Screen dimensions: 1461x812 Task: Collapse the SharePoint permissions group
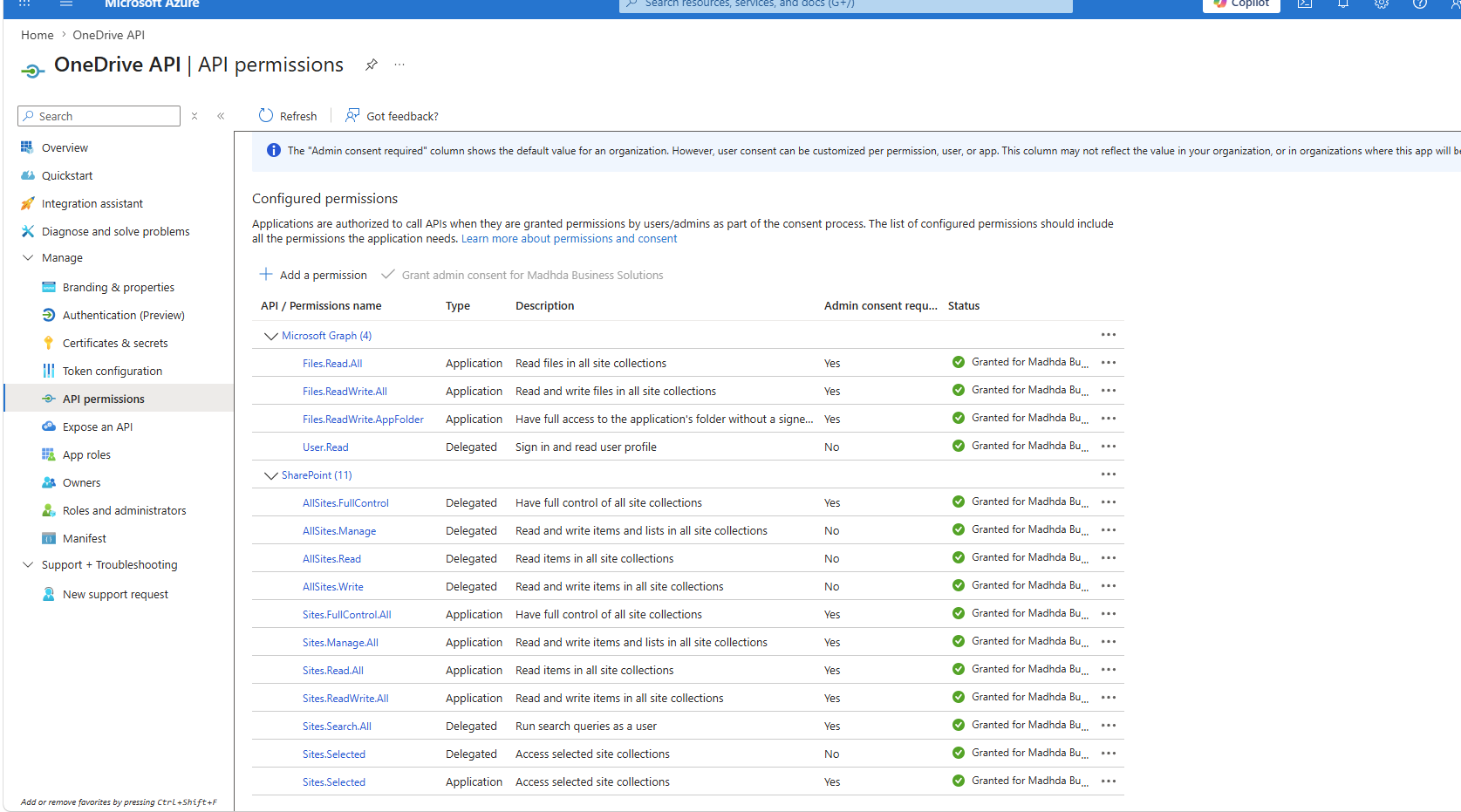tap(271, 475)
